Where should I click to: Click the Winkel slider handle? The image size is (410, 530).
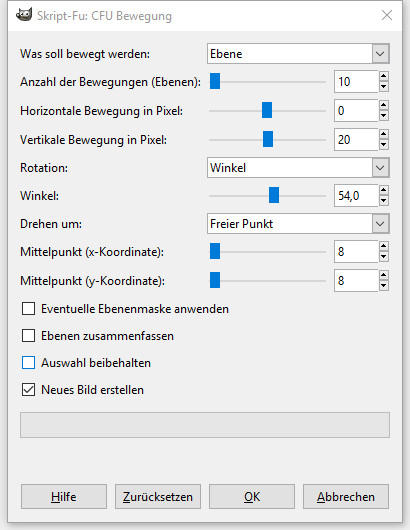(274, 195)
